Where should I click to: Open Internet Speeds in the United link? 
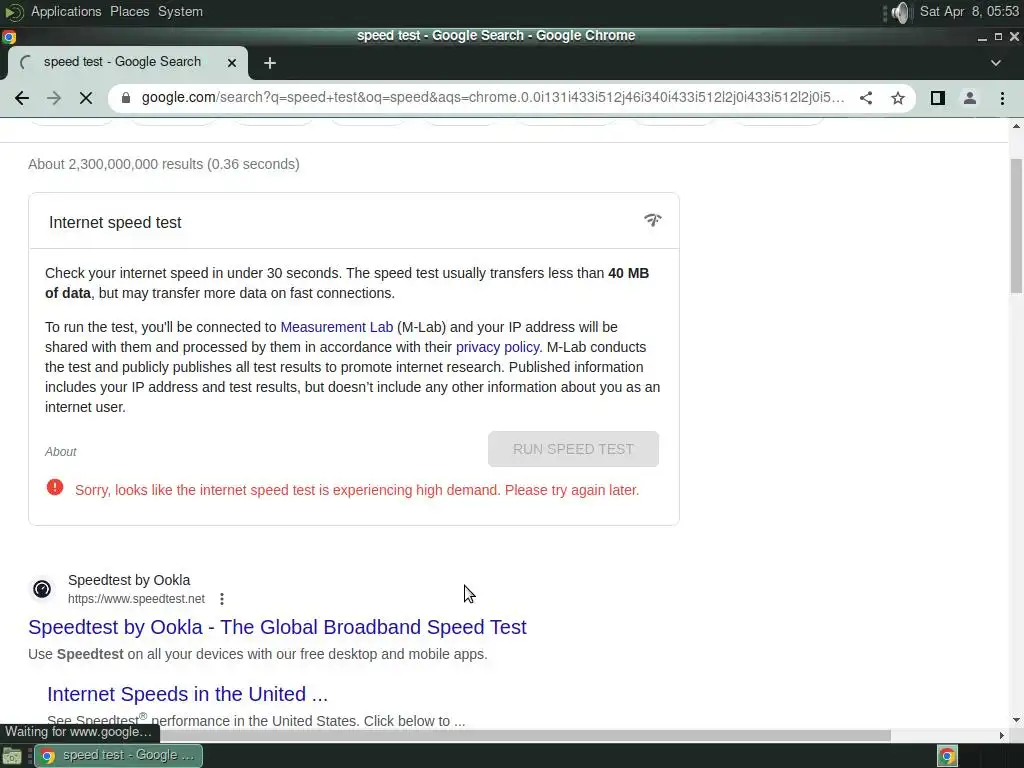[187, 694]
